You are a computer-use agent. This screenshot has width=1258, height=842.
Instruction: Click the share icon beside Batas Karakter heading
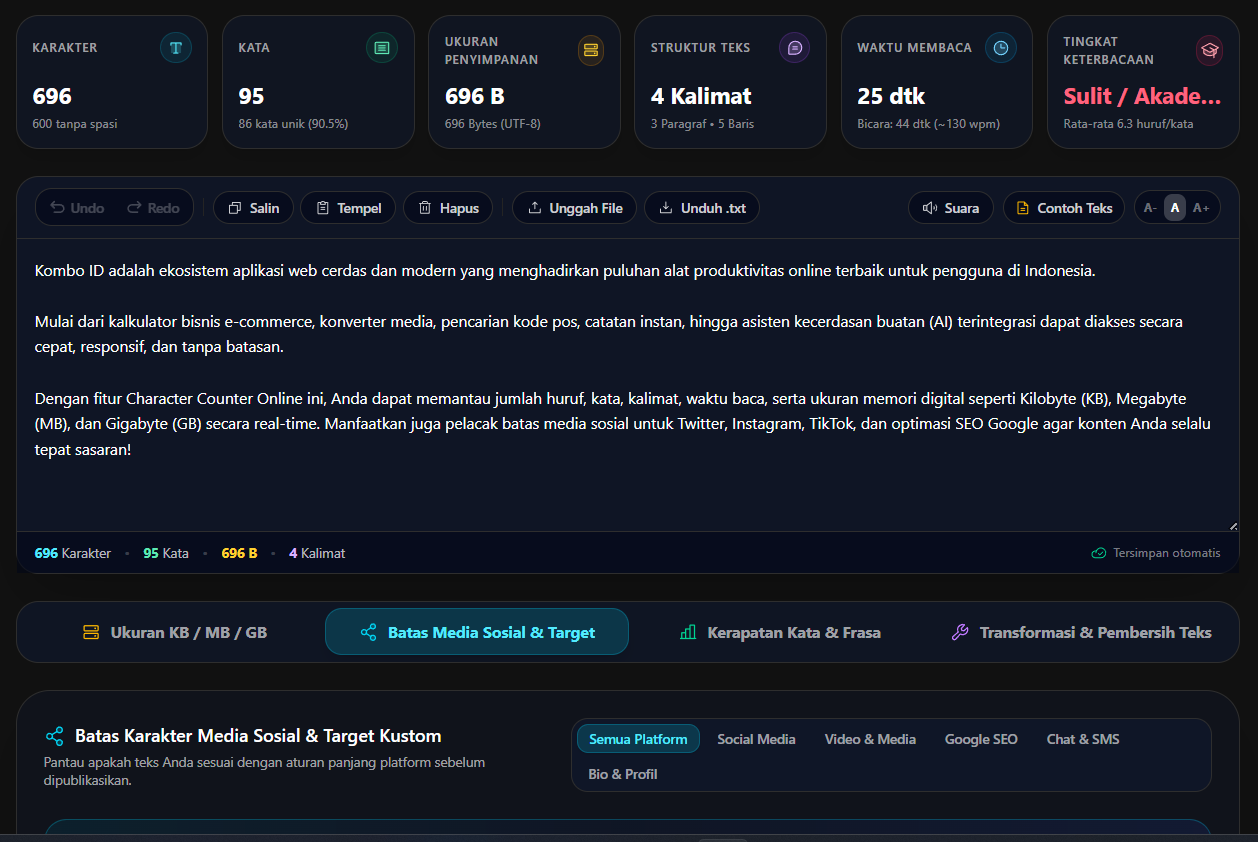[x=55, y=736]
